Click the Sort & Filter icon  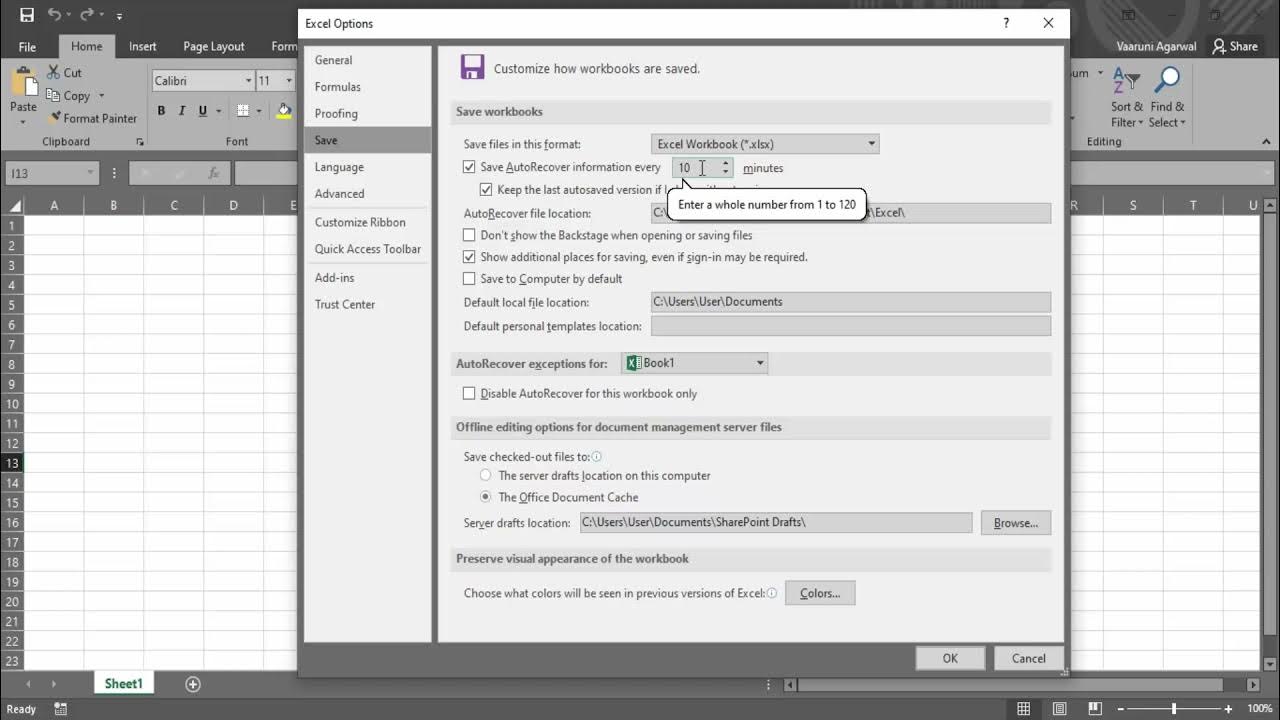click(x=1127, y=82)
